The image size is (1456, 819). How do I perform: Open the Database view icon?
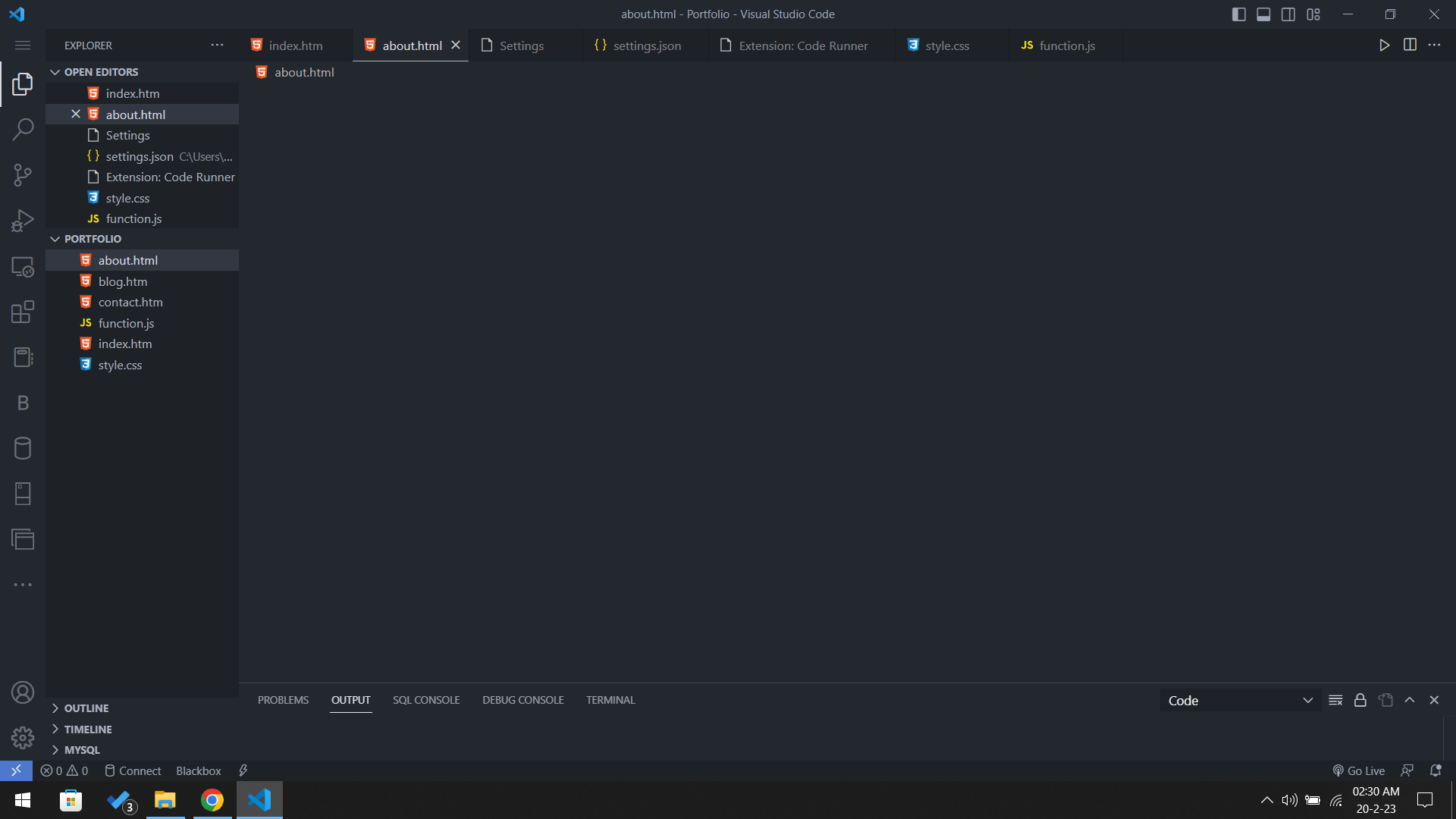point(23,448)
